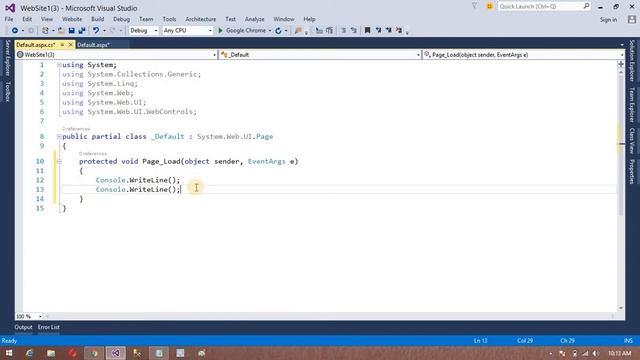Open the Google Chrome browser target dropdown arrow
Image resolution: width=640 pixels, height=360 pixels.
270,31
